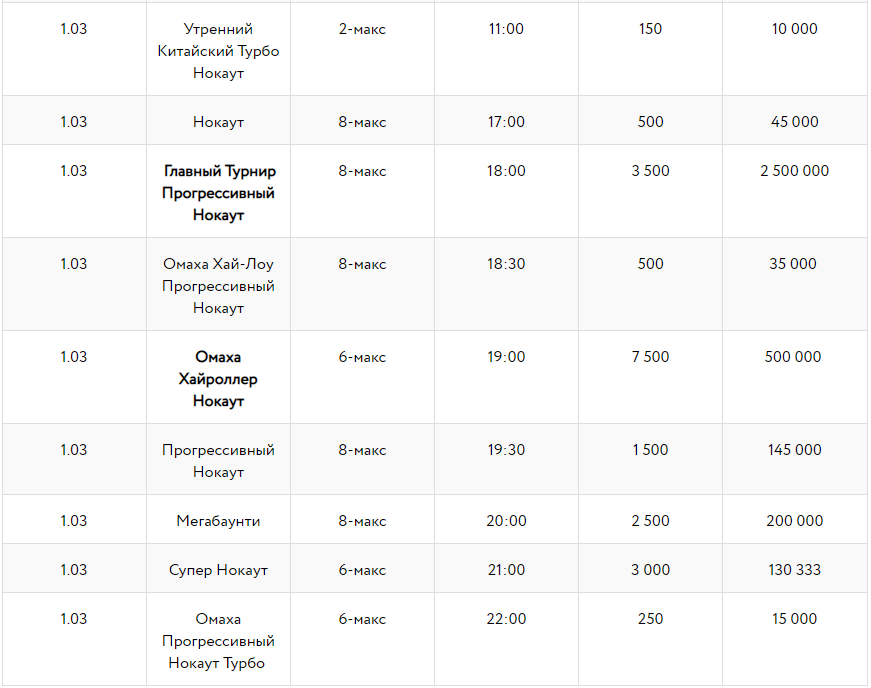Select the 19:30 start time cell

[x=506, y=450]
